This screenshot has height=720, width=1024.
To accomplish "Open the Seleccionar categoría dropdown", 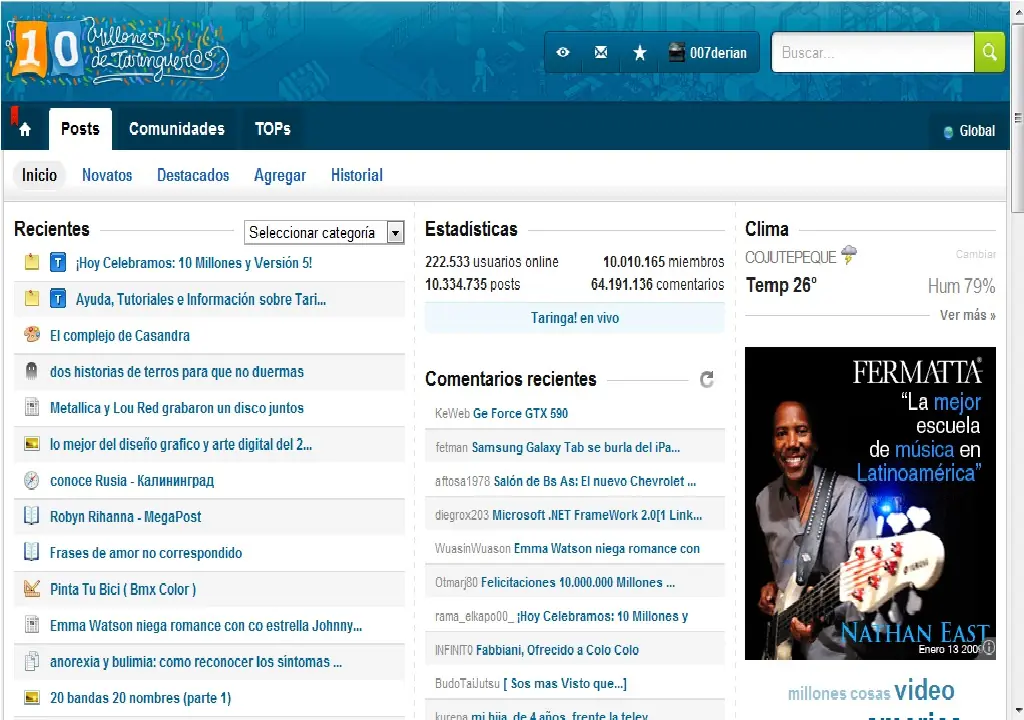I will [x=324, y=233].
